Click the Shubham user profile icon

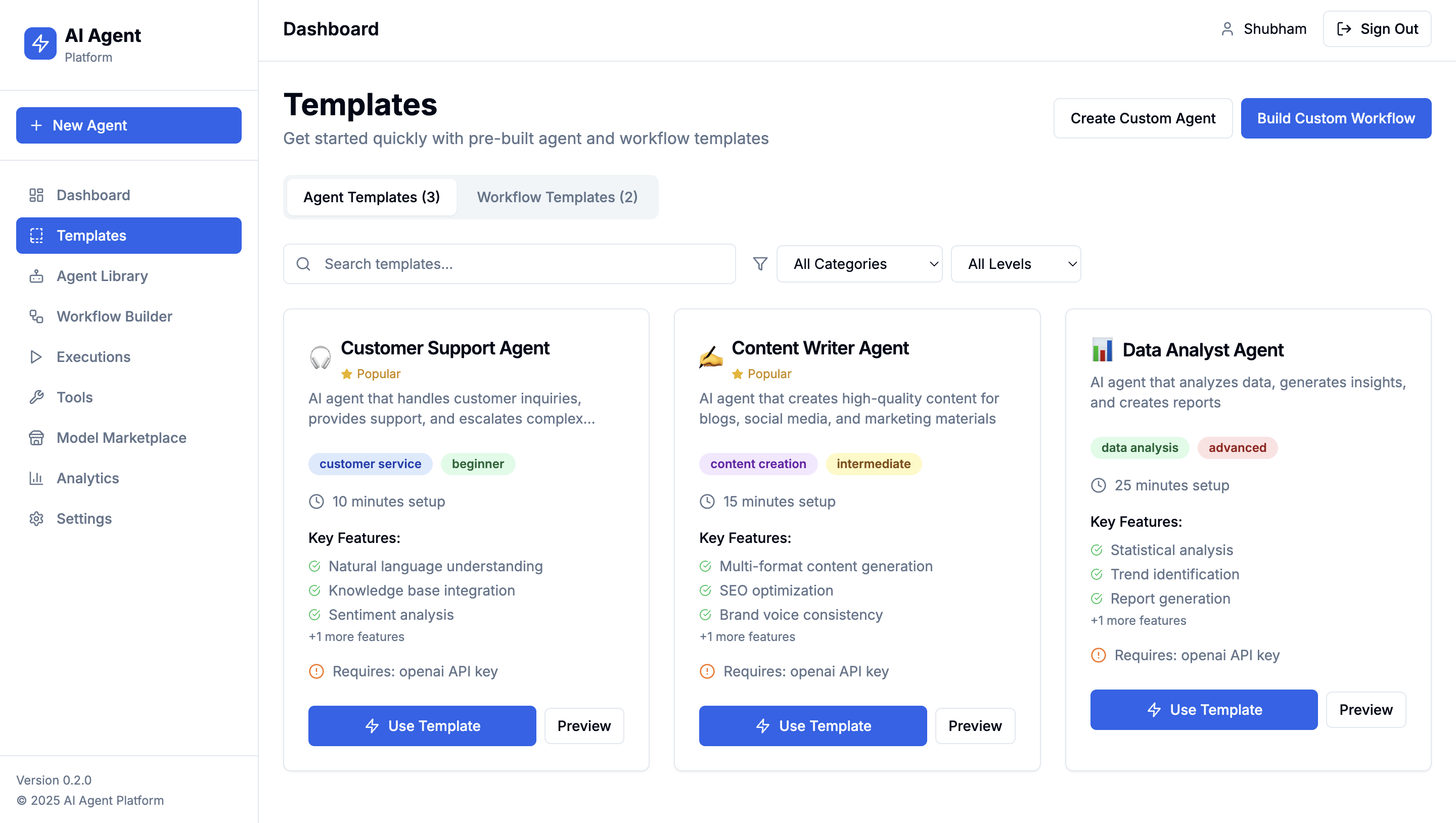[x=1227, y=29]
